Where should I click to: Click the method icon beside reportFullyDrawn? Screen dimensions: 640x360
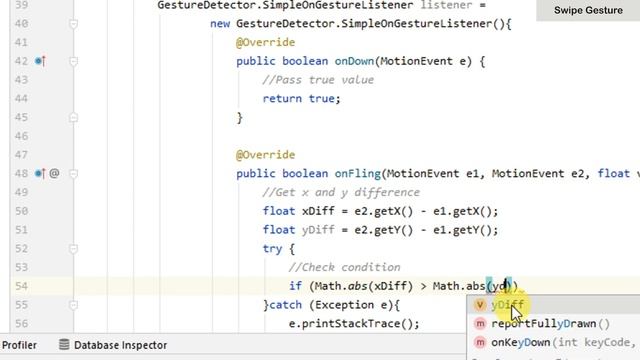(x=480, y=324)
